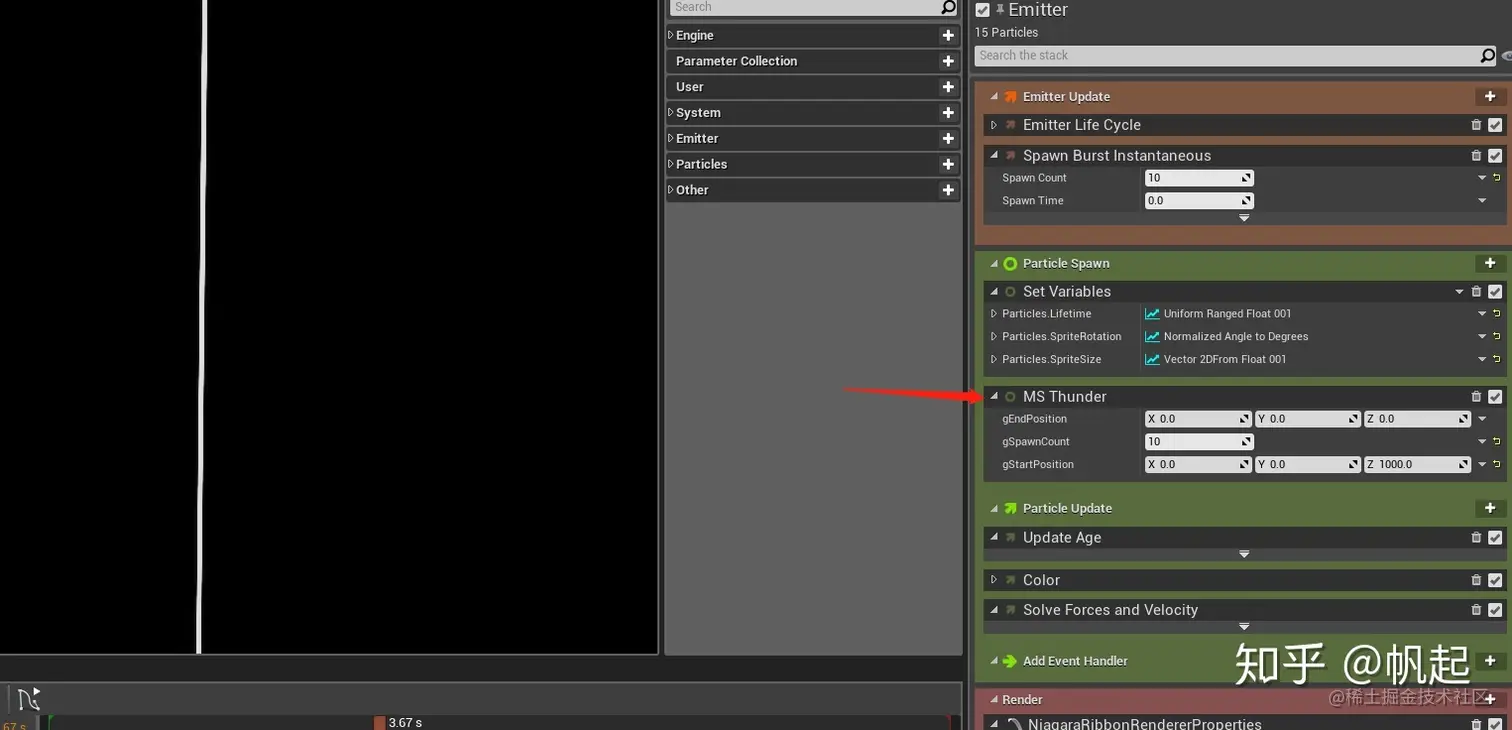Disable the MS Thunder module

click(1495, 397)
